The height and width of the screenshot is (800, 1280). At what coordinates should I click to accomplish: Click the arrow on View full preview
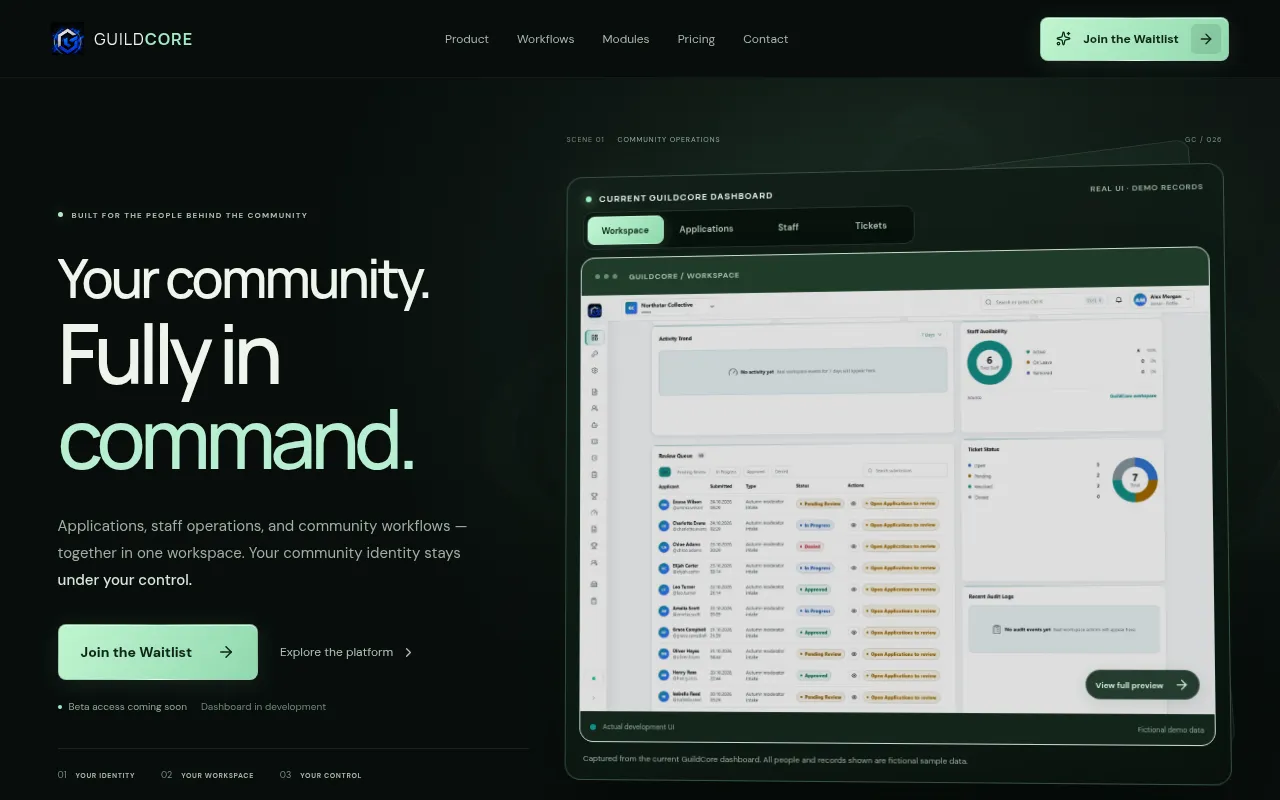(1182, 685)
